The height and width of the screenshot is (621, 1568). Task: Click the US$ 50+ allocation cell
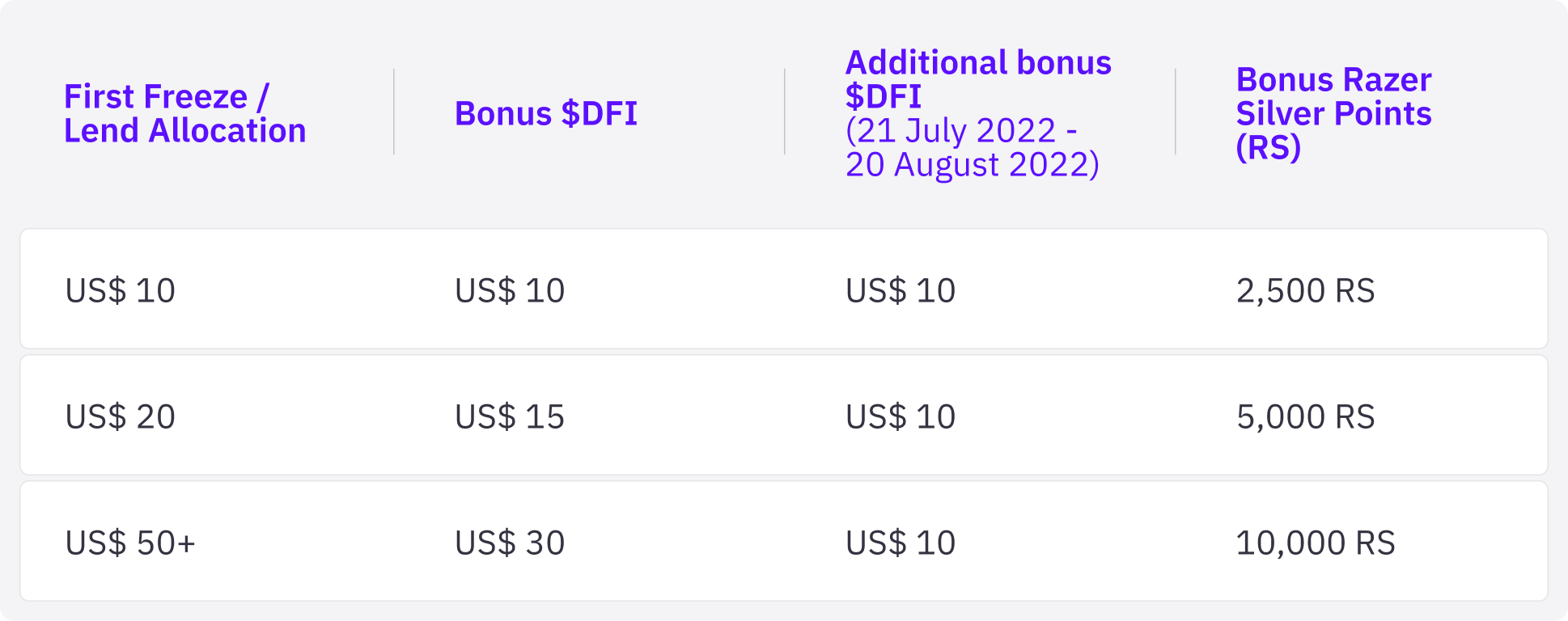click(130, 543)
